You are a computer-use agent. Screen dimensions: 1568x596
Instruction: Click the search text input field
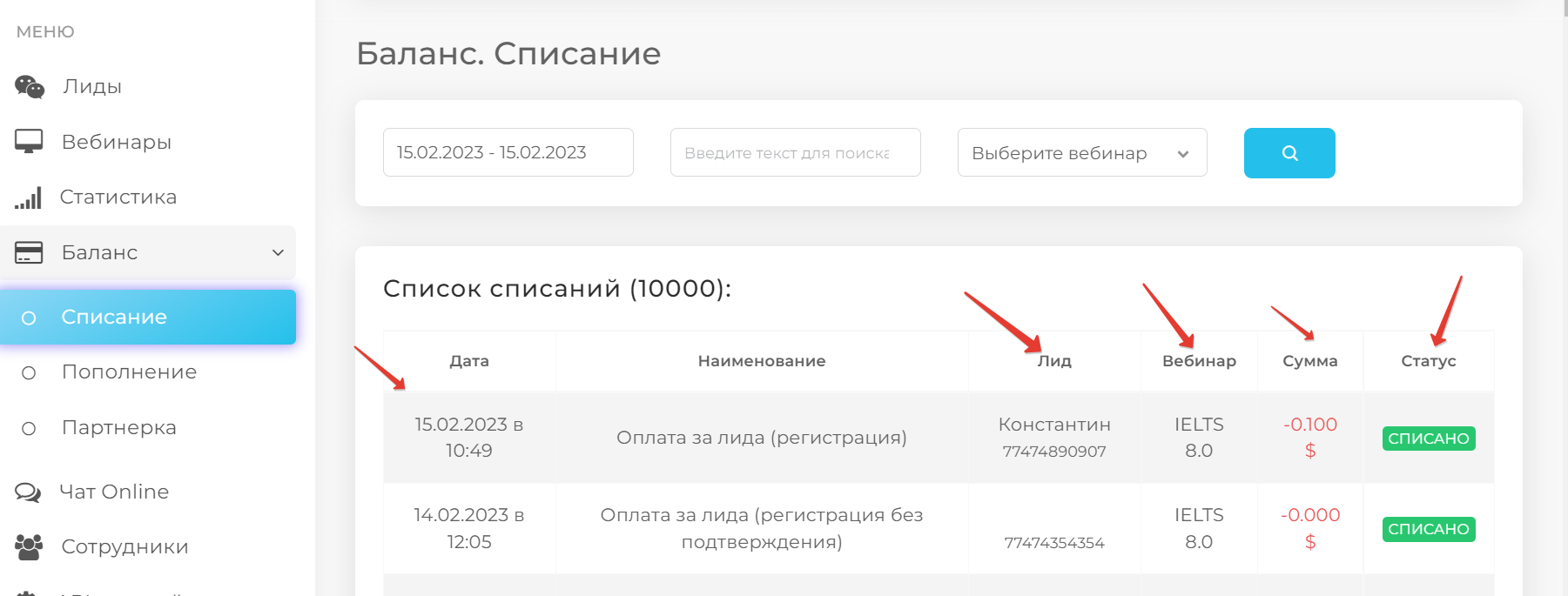point(795,153)
